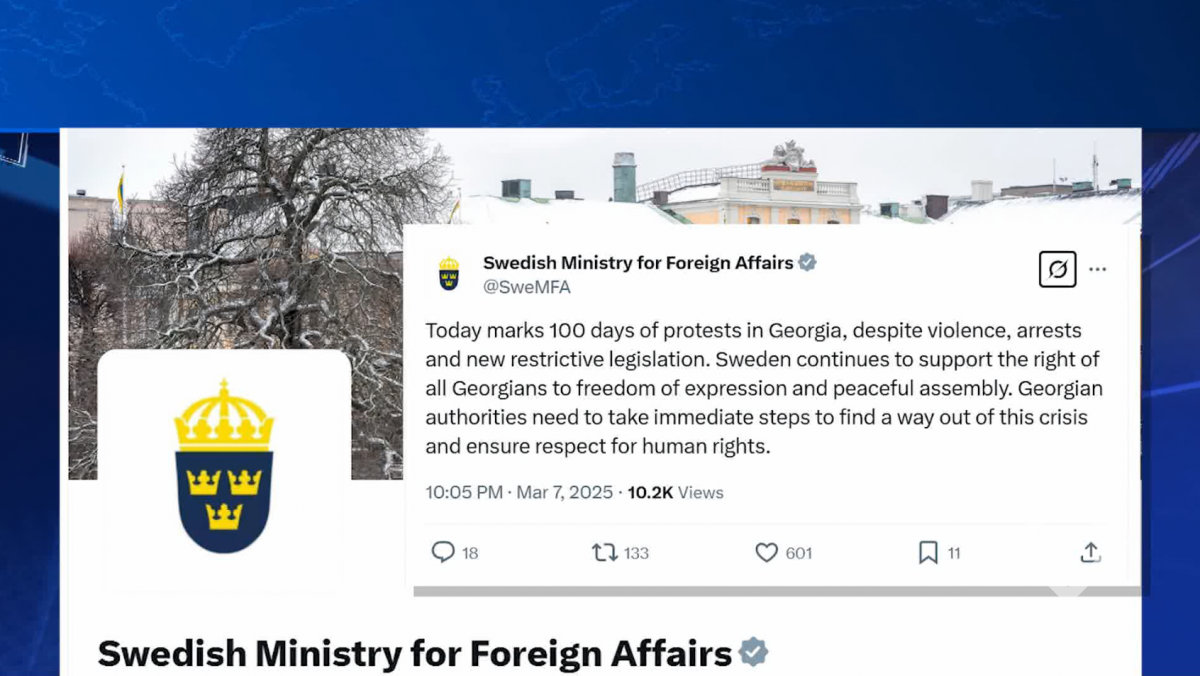This screenshot has height=676, width=1200.
Task: Open the Grok icon on the tweet
Action: pos(1057,269)
